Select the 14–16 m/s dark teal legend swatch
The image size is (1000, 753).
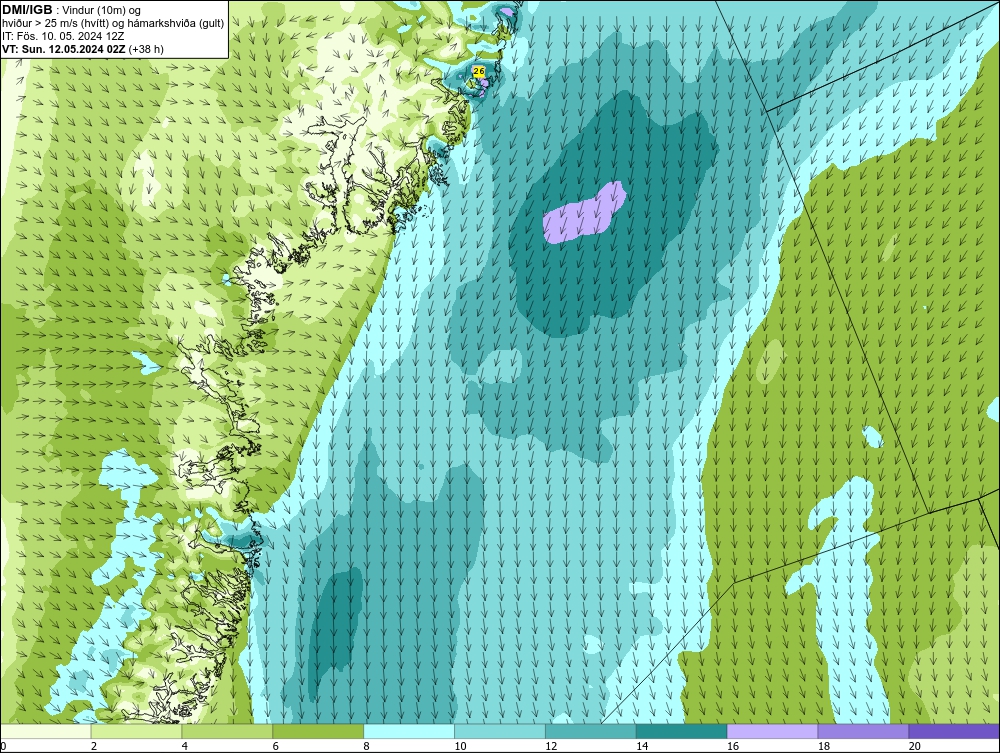tap(681, 731)
